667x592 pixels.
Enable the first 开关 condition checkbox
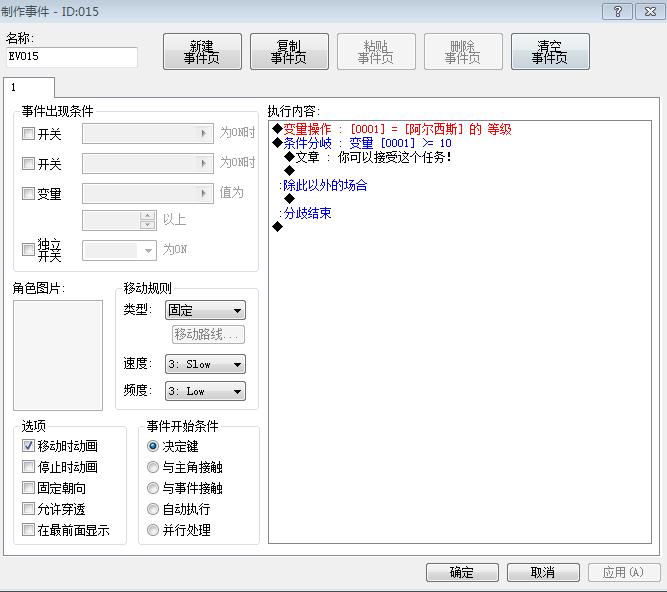point(28,134)
